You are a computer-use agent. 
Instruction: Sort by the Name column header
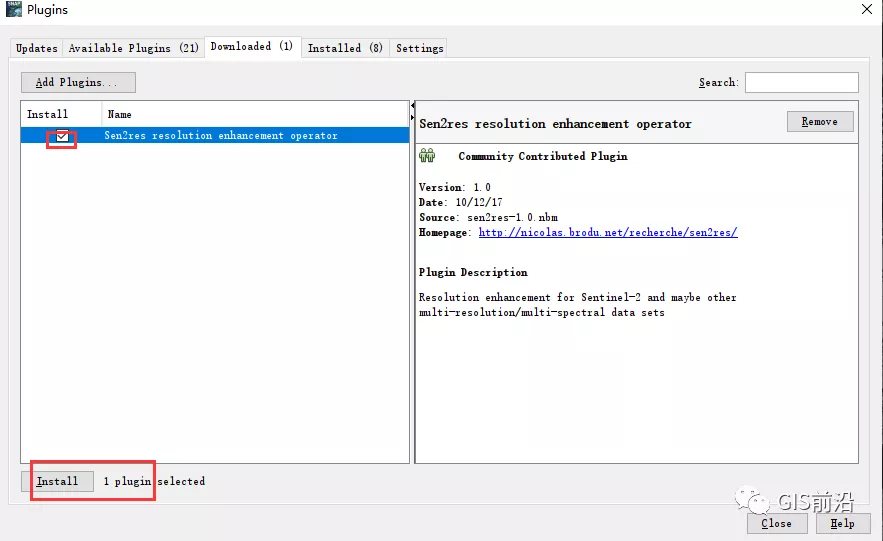coord(255,114)
